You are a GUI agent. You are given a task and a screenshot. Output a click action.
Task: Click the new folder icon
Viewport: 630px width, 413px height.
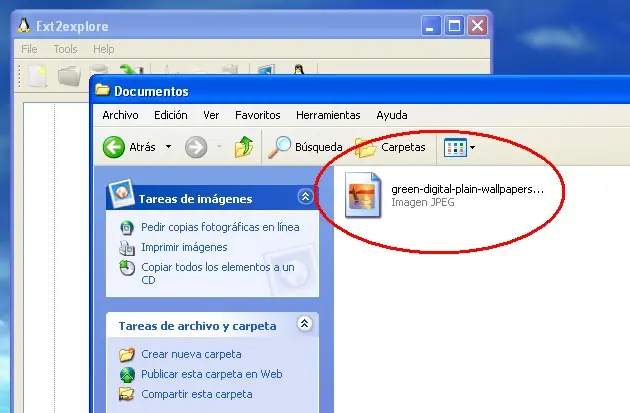[x=127, y=354]
